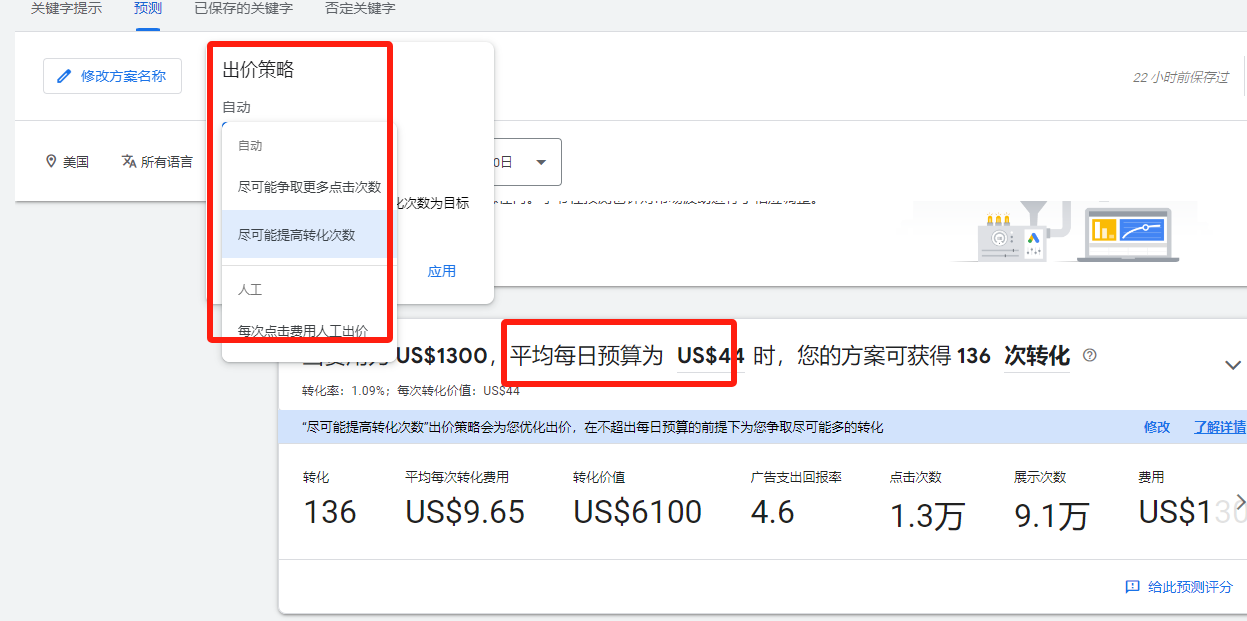
Task: Click the pencil icon in 修改方案名称
Action: coord(65,76)
